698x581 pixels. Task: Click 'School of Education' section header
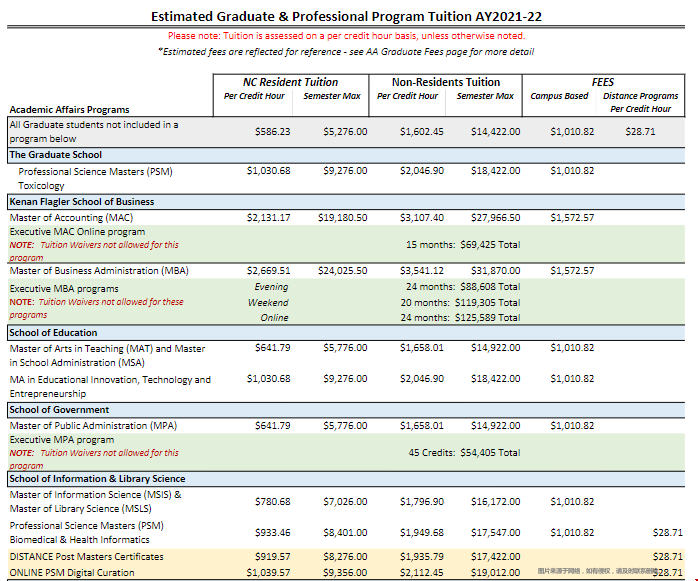point(53,333)
